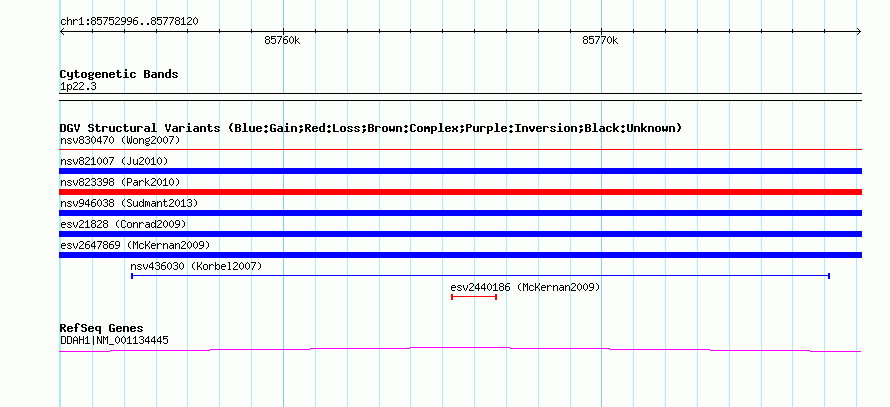
Task: Select the red loss bar of nsv823398
Action: click(x=460, y=192)
